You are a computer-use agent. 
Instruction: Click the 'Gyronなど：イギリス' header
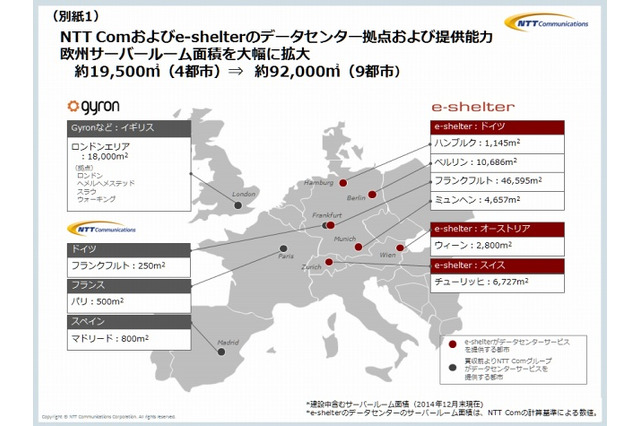coord(129,128)
